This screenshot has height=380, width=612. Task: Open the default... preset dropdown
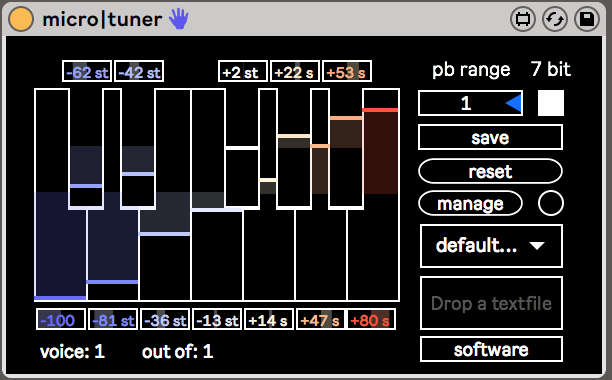pos(491,246)
